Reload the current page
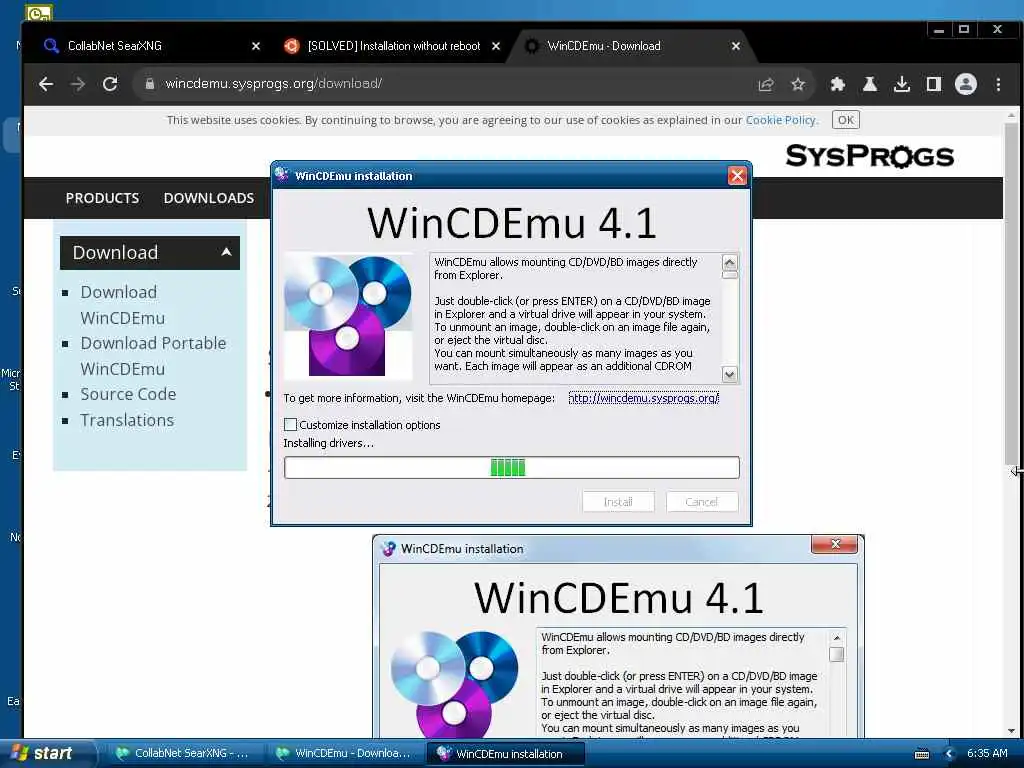1024x768 pixels. (110, 84)
